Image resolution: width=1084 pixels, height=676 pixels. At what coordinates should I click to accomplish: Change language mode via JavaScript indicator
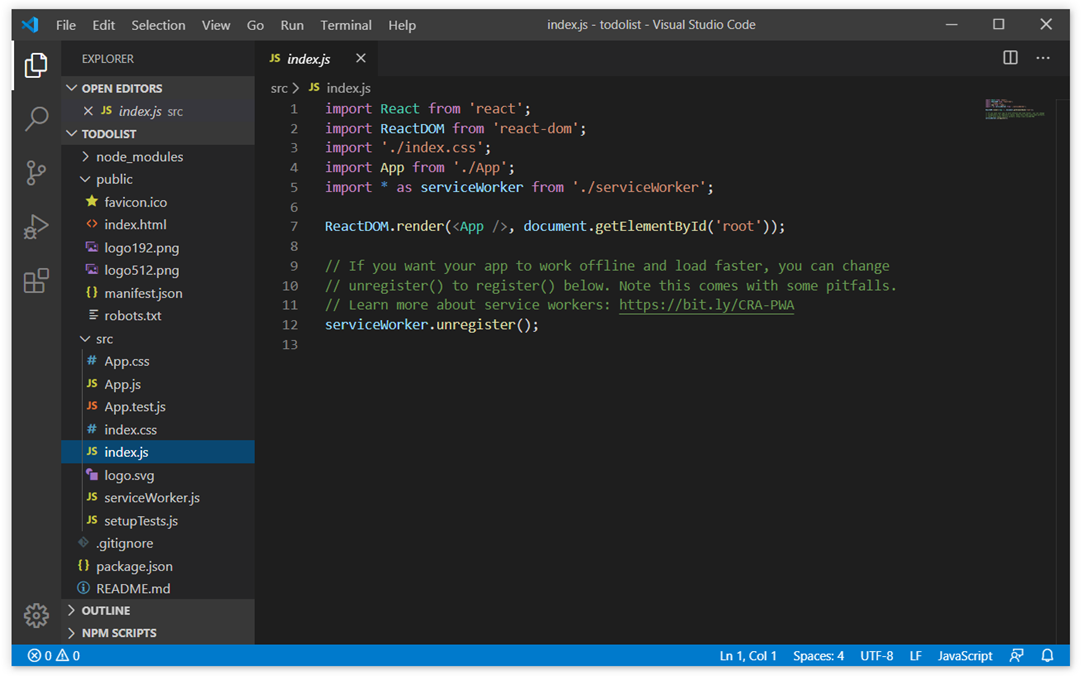[965, 655]
